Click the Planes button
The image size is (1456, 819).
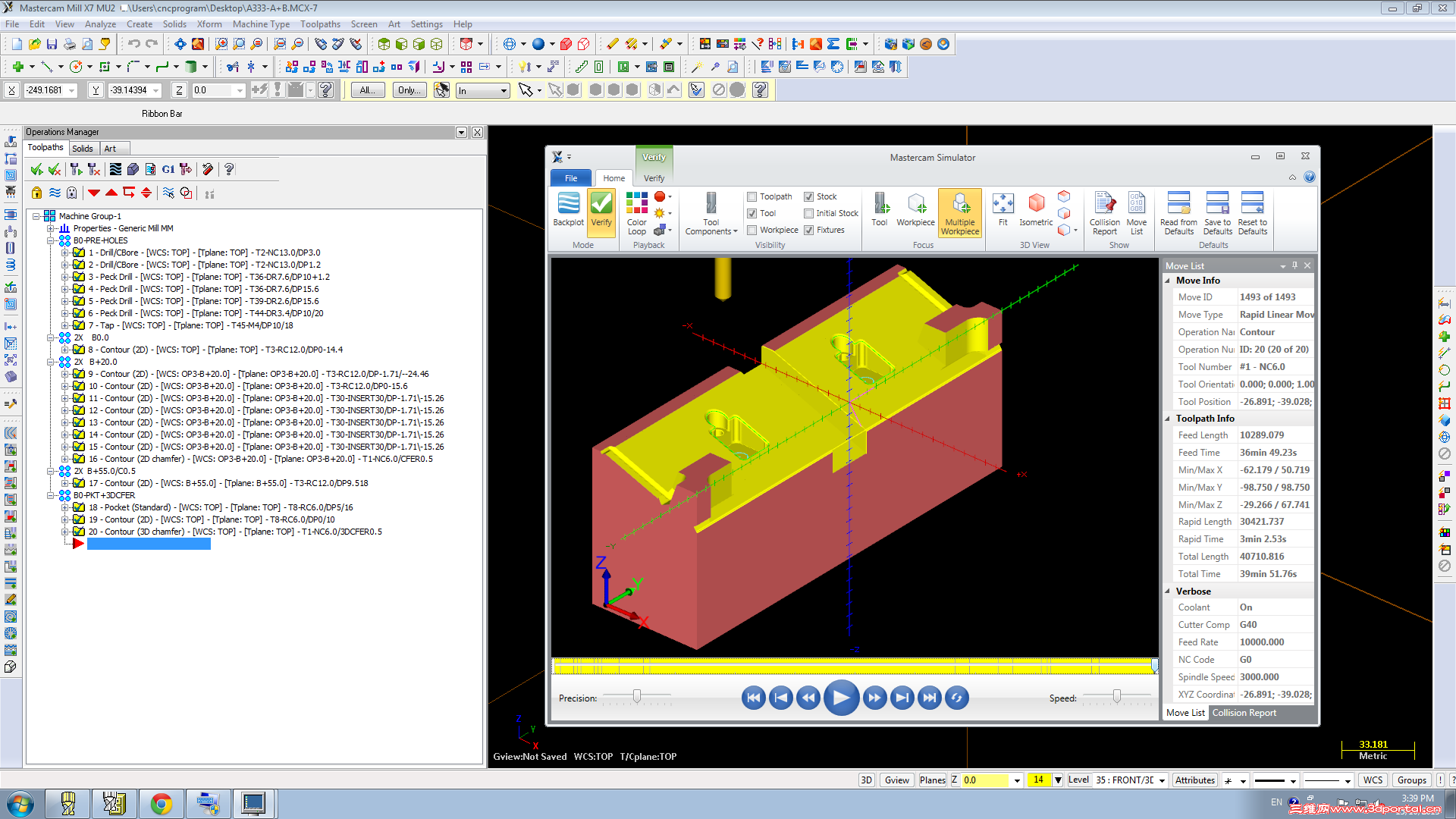click(932, 780)
